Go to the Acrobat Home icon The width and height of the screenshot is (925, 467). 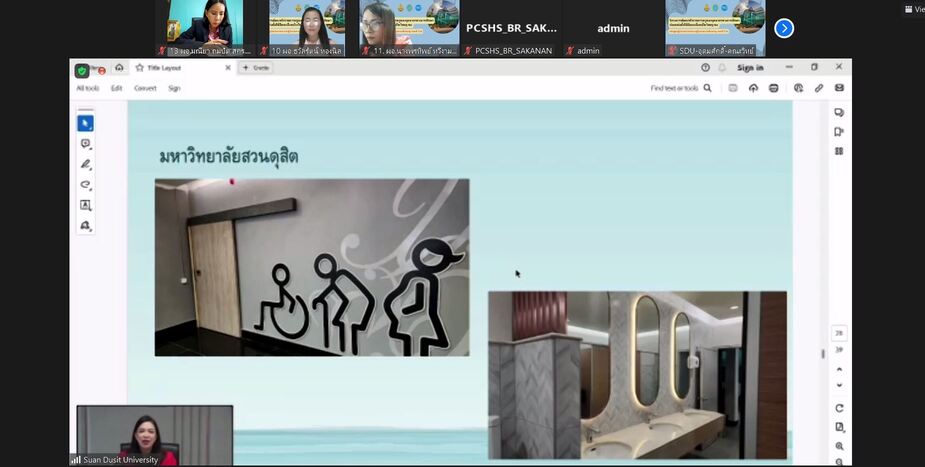119,68
